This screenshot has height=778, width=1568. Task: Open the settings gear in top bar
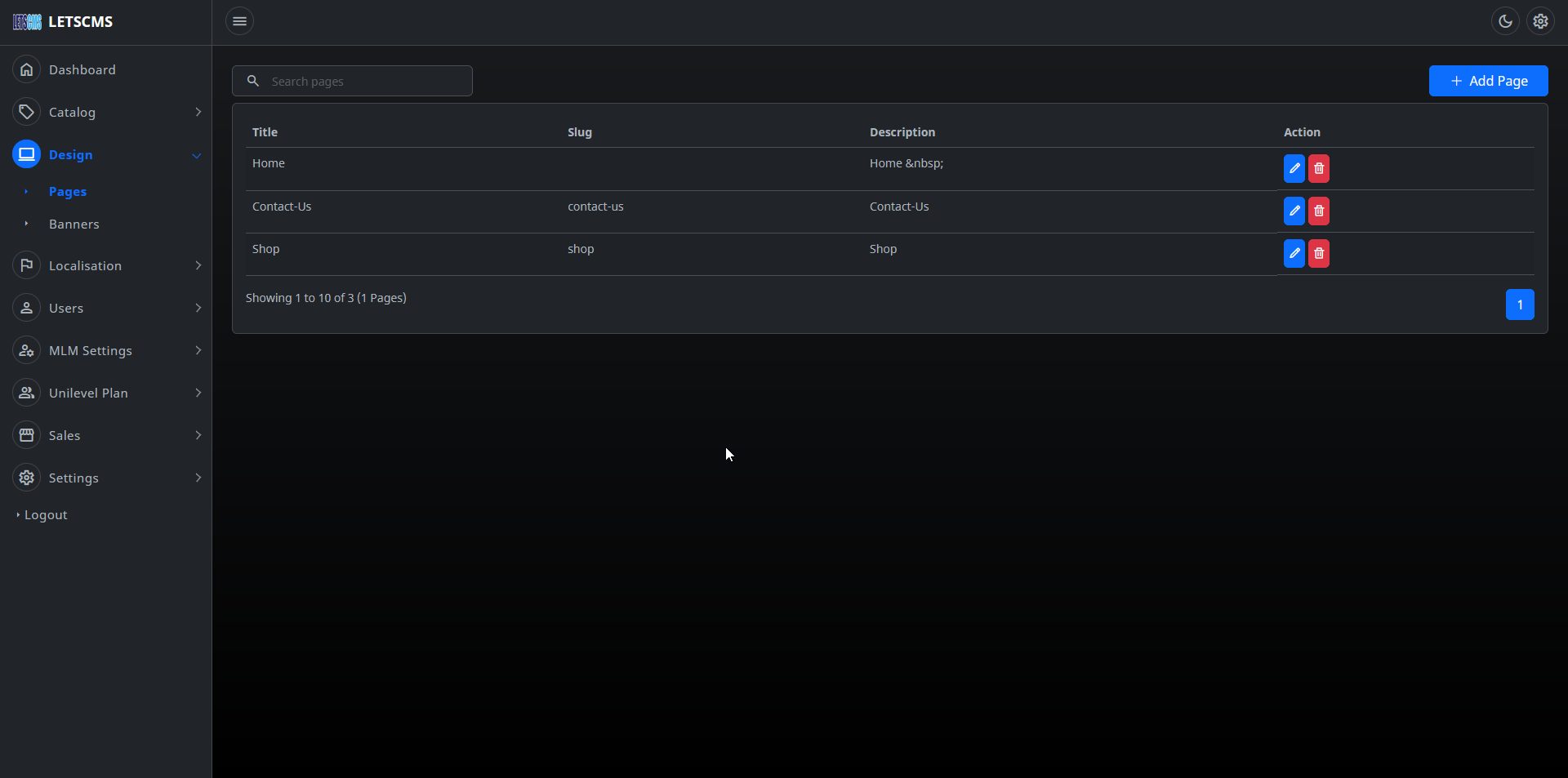click(1540, 21)
